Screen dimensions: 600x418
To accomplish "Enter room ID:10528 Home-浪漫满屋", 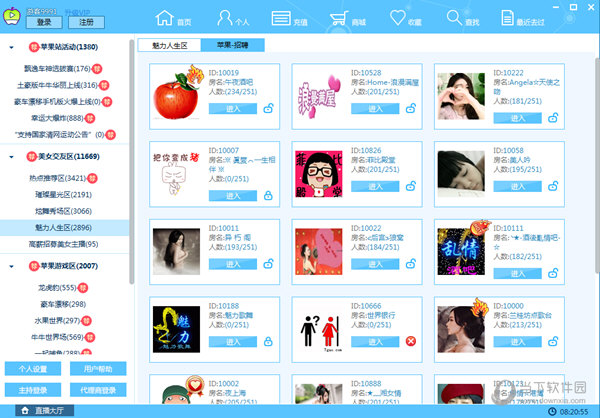I will tap(375, 109).
